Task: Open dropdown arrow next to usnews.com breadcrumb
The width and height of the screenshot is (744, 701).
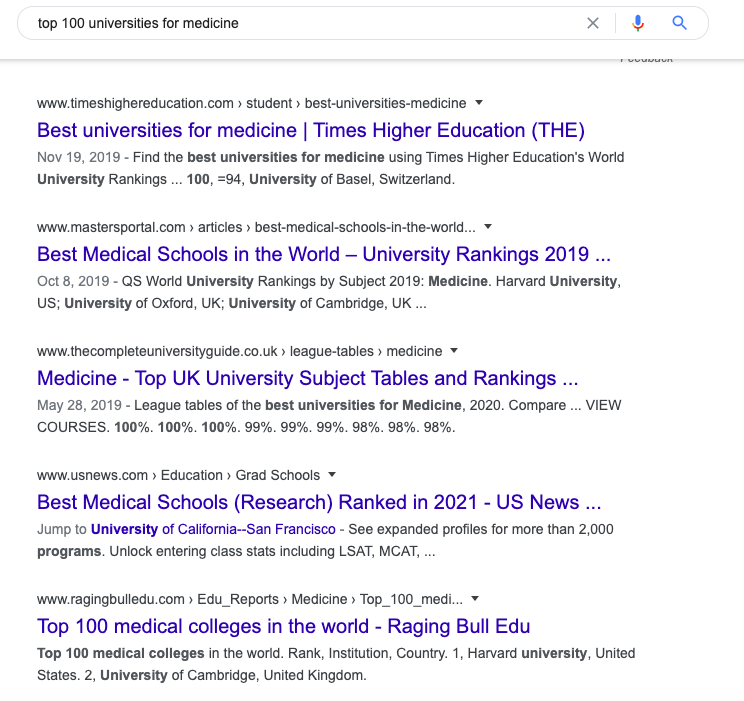Action: click(332, 474)
